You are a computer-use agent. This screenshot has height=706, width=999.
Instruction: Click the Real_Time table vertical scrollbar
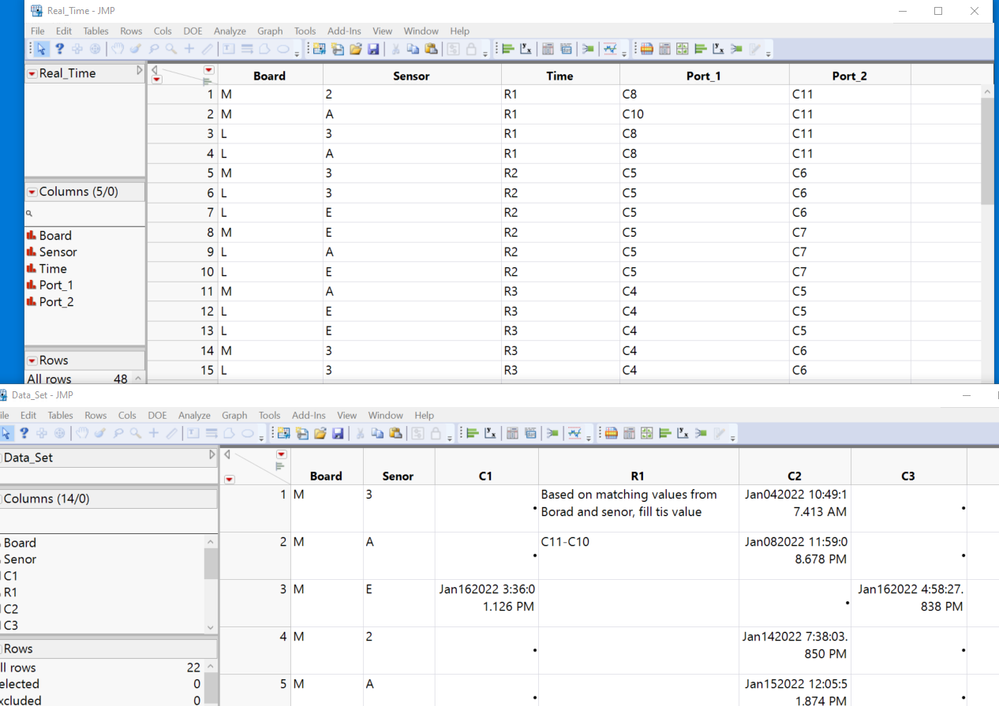pyautogui.click(x=989, y=150)
